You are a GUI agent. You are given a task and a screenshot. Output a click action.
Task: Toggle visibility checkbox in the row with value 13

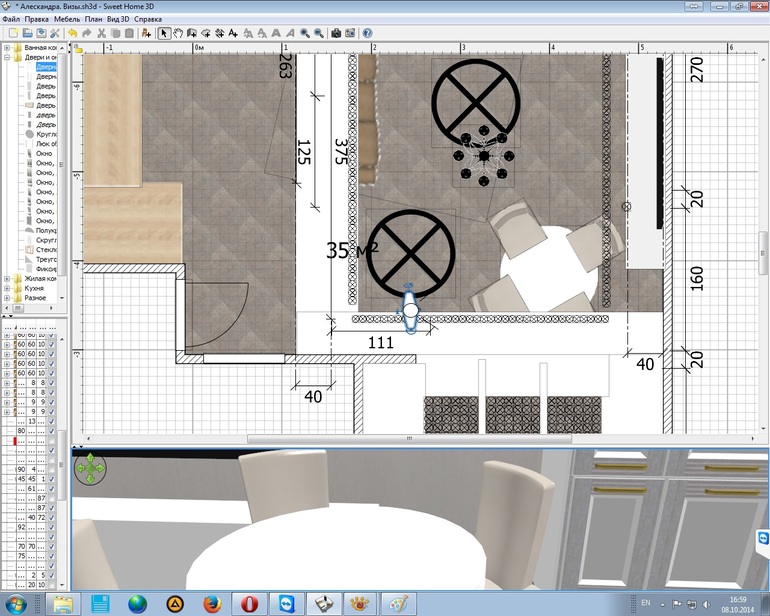tap(51, 421)
